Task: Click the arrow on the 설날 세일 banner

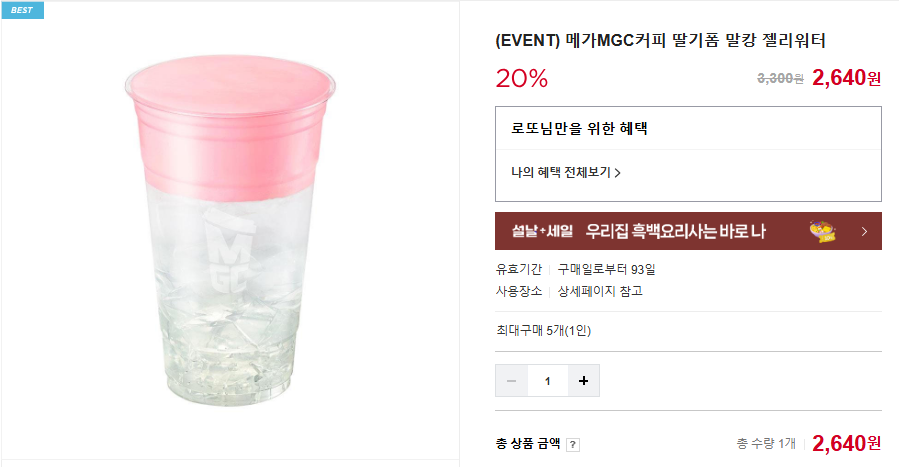Action: 864,231
